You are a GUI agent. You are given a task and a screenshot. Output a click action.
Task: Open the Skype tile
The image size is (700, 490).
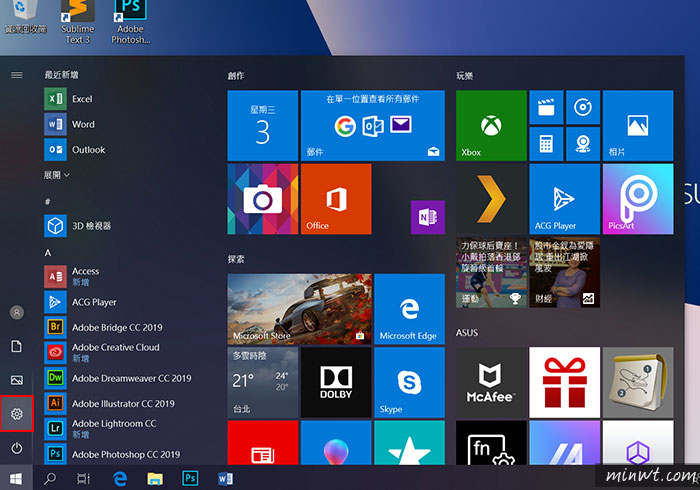point(409,382)
